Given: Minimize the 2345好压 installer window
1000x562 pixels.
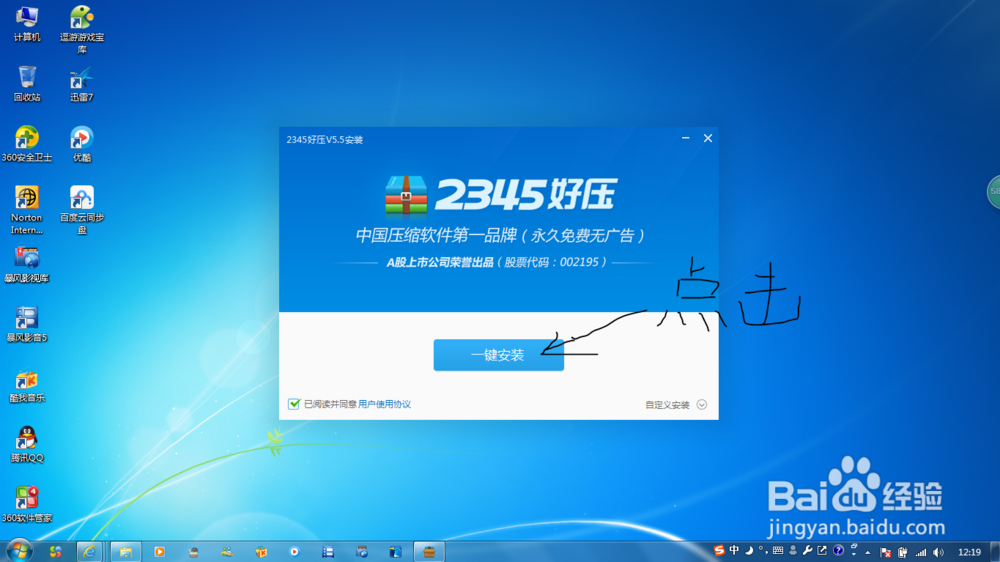Looking at the screenshot, I should point(686,138).
